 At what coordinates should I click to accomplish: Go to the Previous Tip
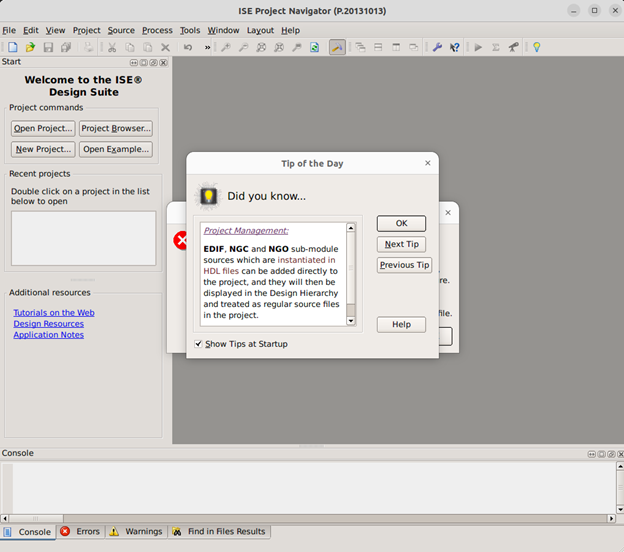pos(404,265)
